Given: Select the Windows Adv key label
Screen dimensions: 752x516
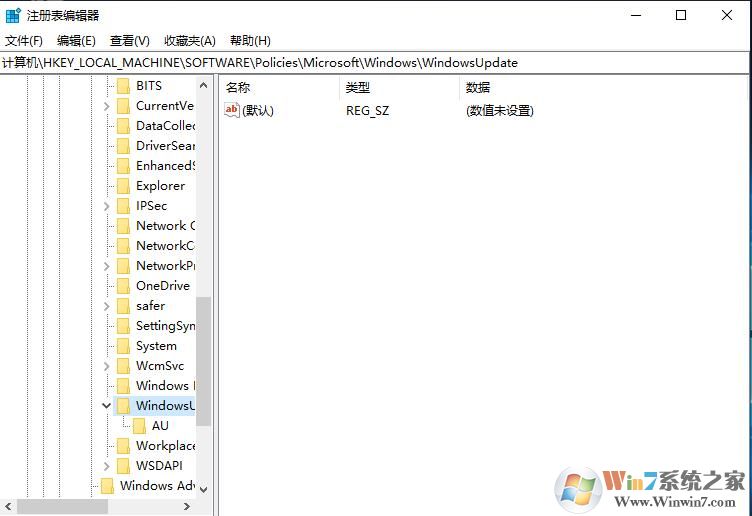Looking at the screenshot, I should coord(157,486).
